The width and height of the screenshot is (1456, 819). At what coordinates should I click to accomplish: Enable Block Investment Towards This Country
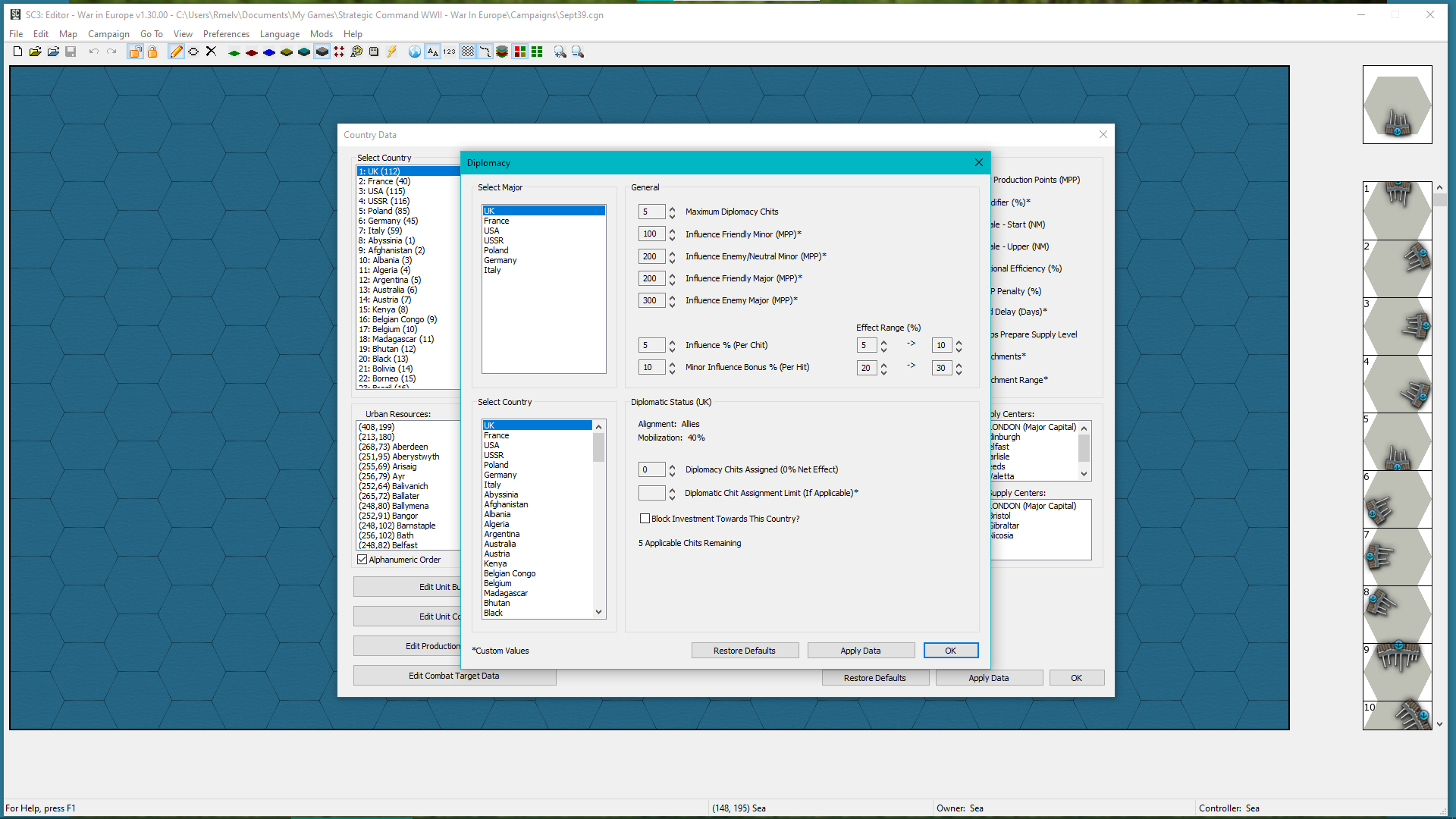pos(645,519)
